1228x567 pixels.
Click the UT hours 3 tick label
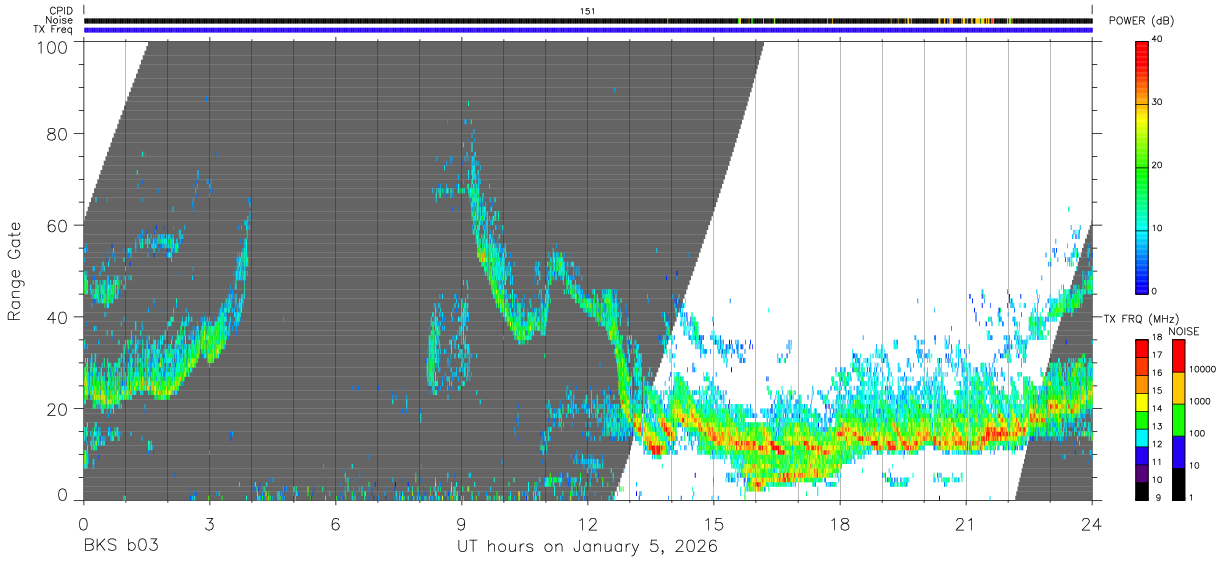[x=210, y=523]
